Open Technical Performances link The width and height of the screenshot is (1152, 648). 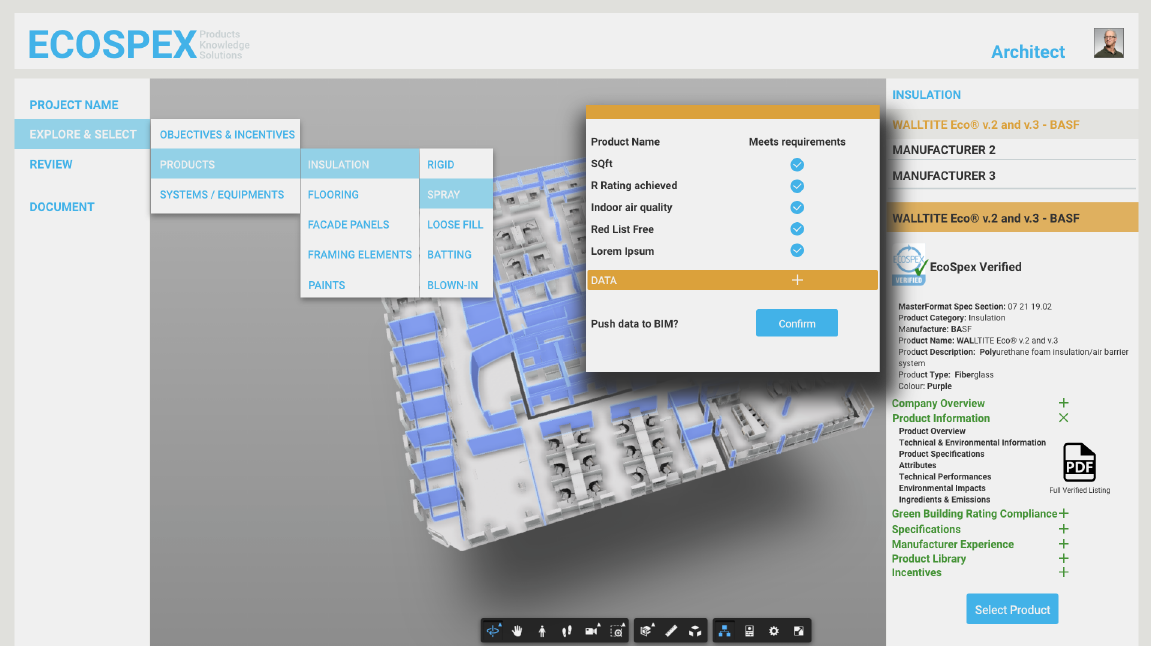[x=945, y=477]
